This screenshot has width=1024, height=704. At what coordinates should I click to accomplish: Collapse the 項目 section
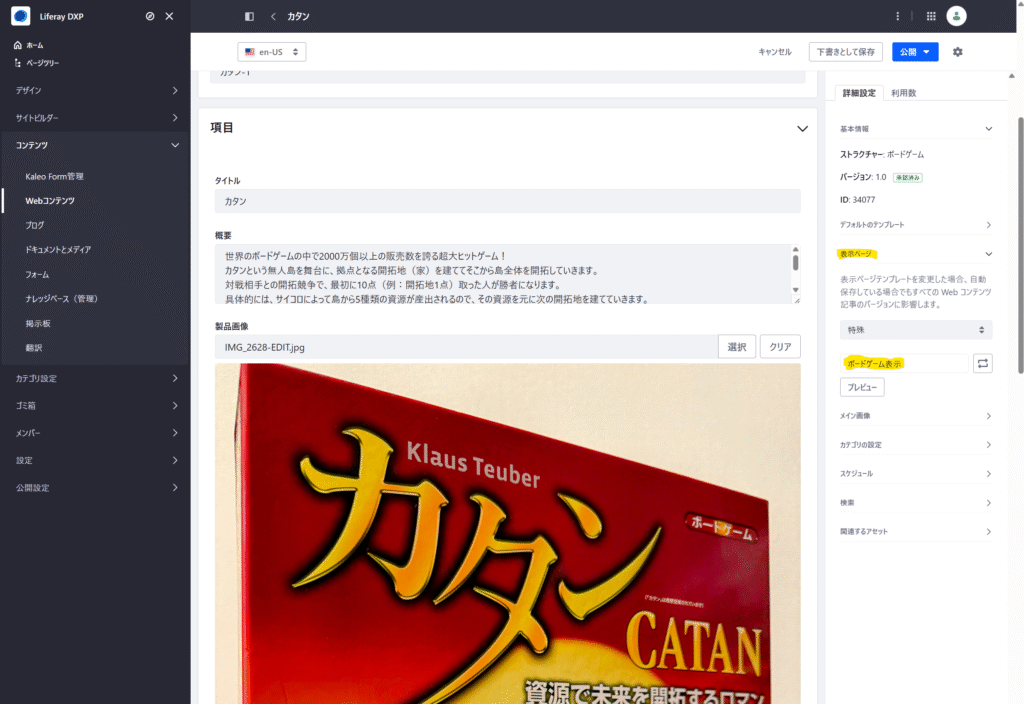pos(801,128)
